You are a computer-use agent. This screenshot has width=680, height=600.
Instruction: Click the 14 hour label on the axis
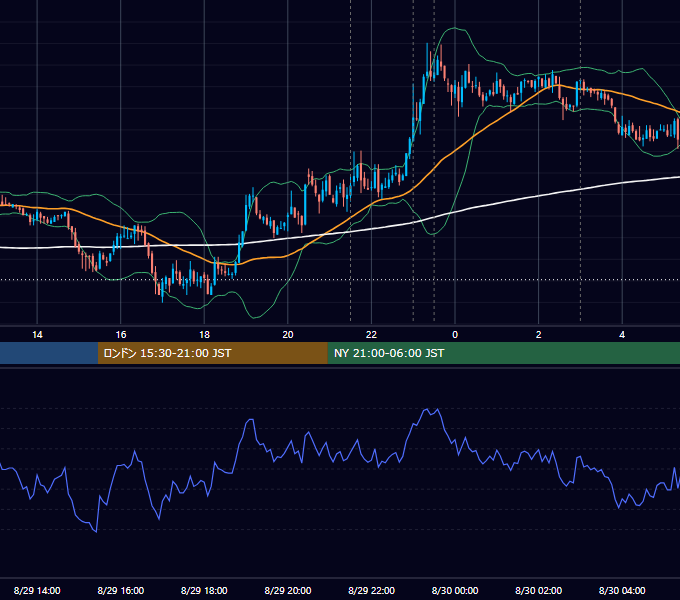click(37, 335)
